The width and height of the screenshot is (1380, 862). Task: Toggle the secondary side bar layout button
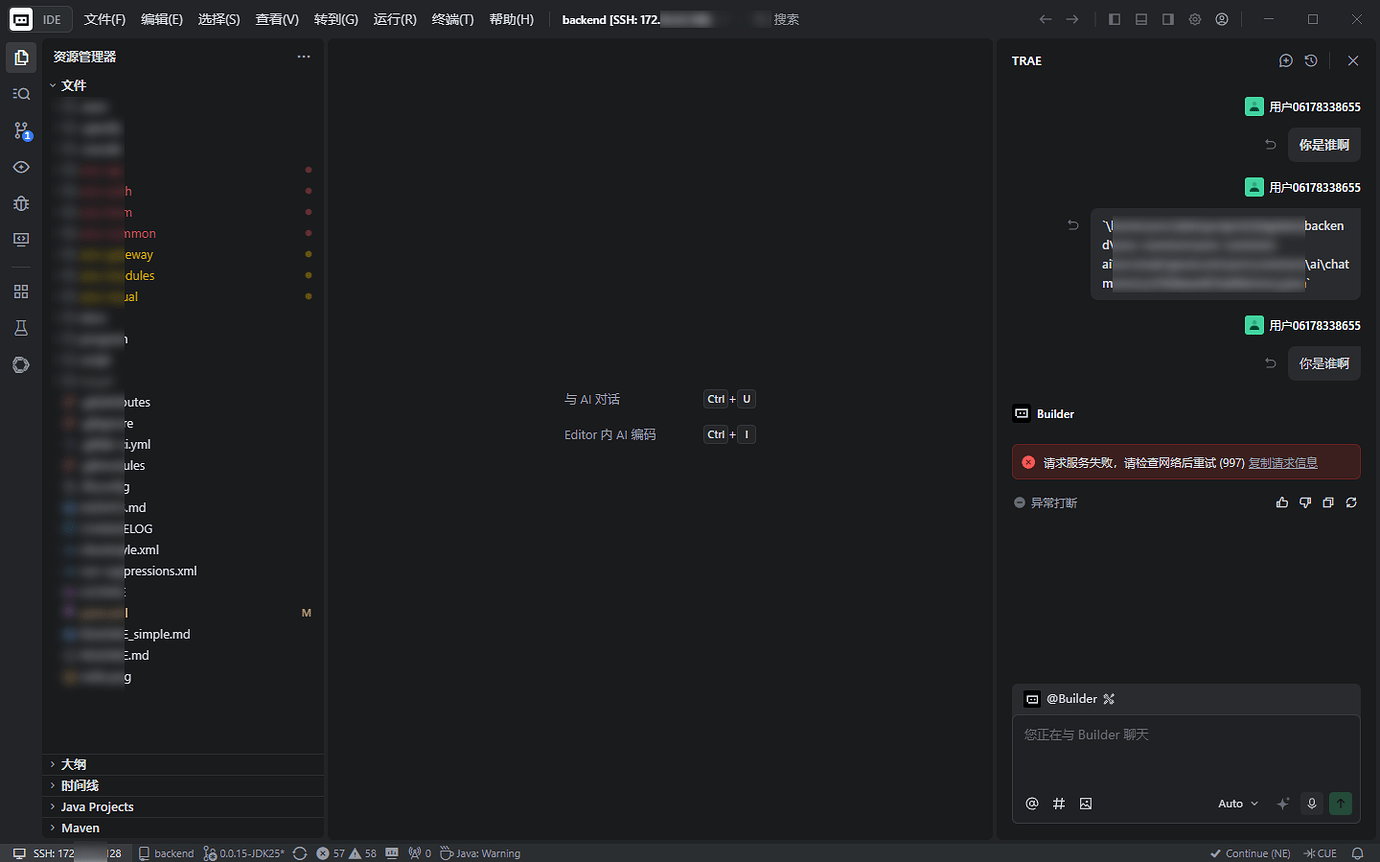pos(1168,19)
